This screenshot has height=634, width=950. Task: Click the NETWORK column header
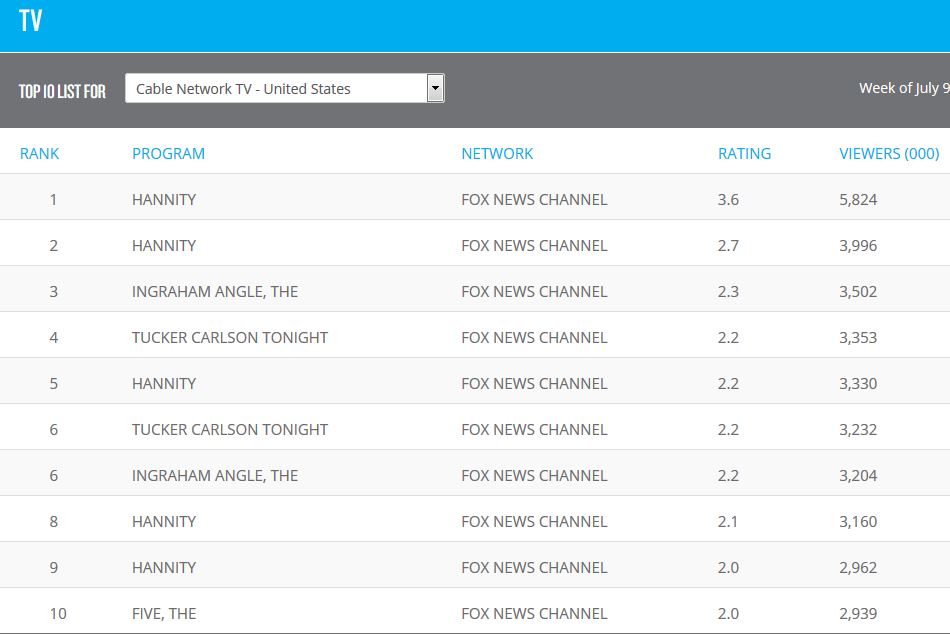(x=497, y=153)
